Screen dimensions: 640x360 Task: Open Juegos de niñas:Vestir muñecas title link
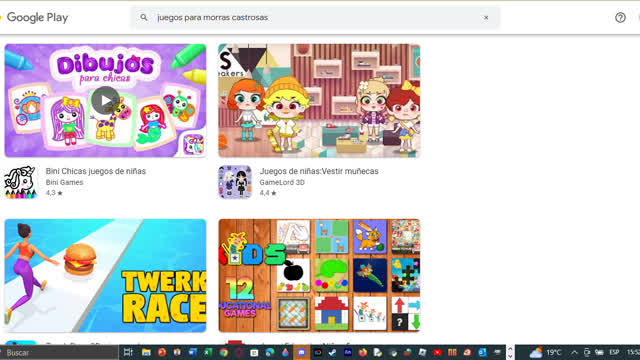tap(319, 171)
